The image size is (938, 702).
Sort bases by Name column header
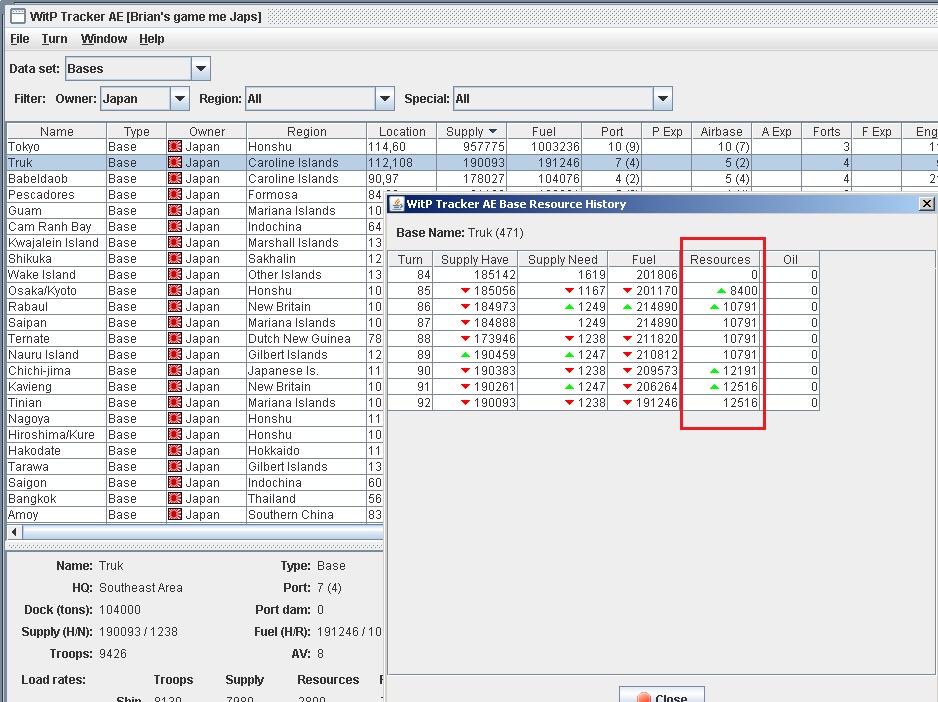[57, 132]
